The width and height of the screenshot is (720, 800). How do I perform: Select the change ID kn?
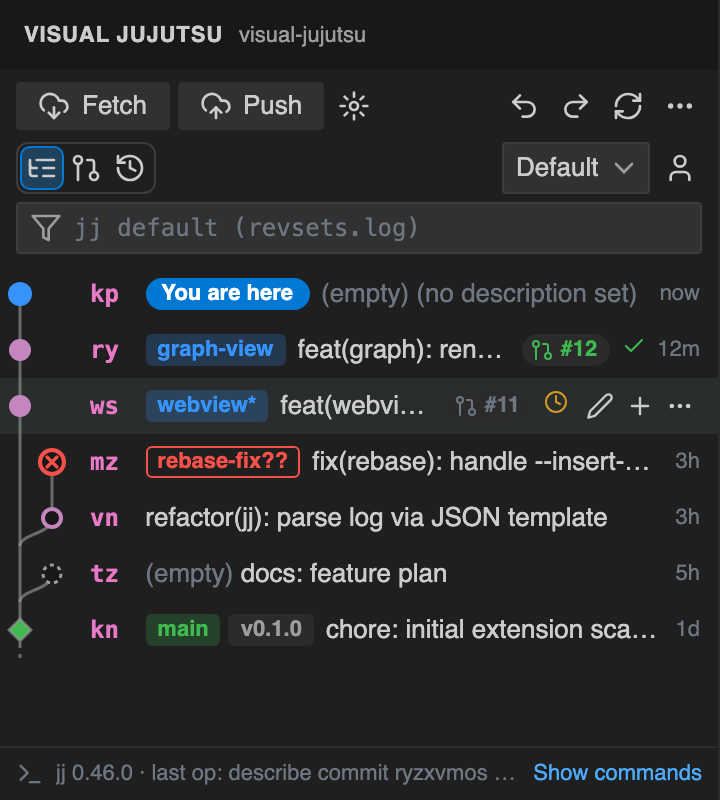point(104,630)
